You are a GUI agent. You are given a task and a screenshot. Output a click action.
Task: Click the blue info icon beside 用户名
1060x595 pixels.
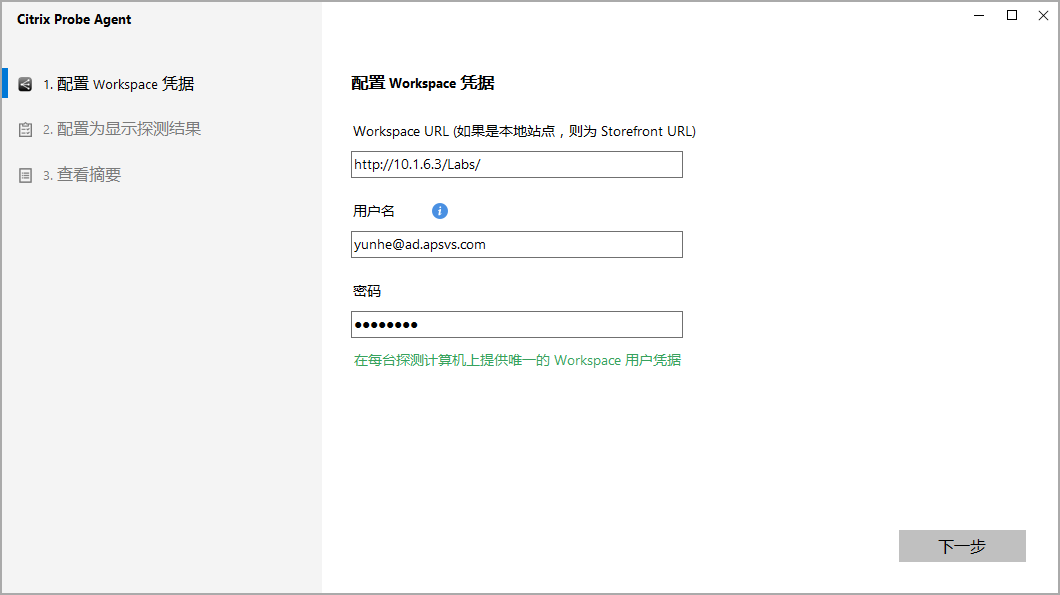tap(439, 211)
